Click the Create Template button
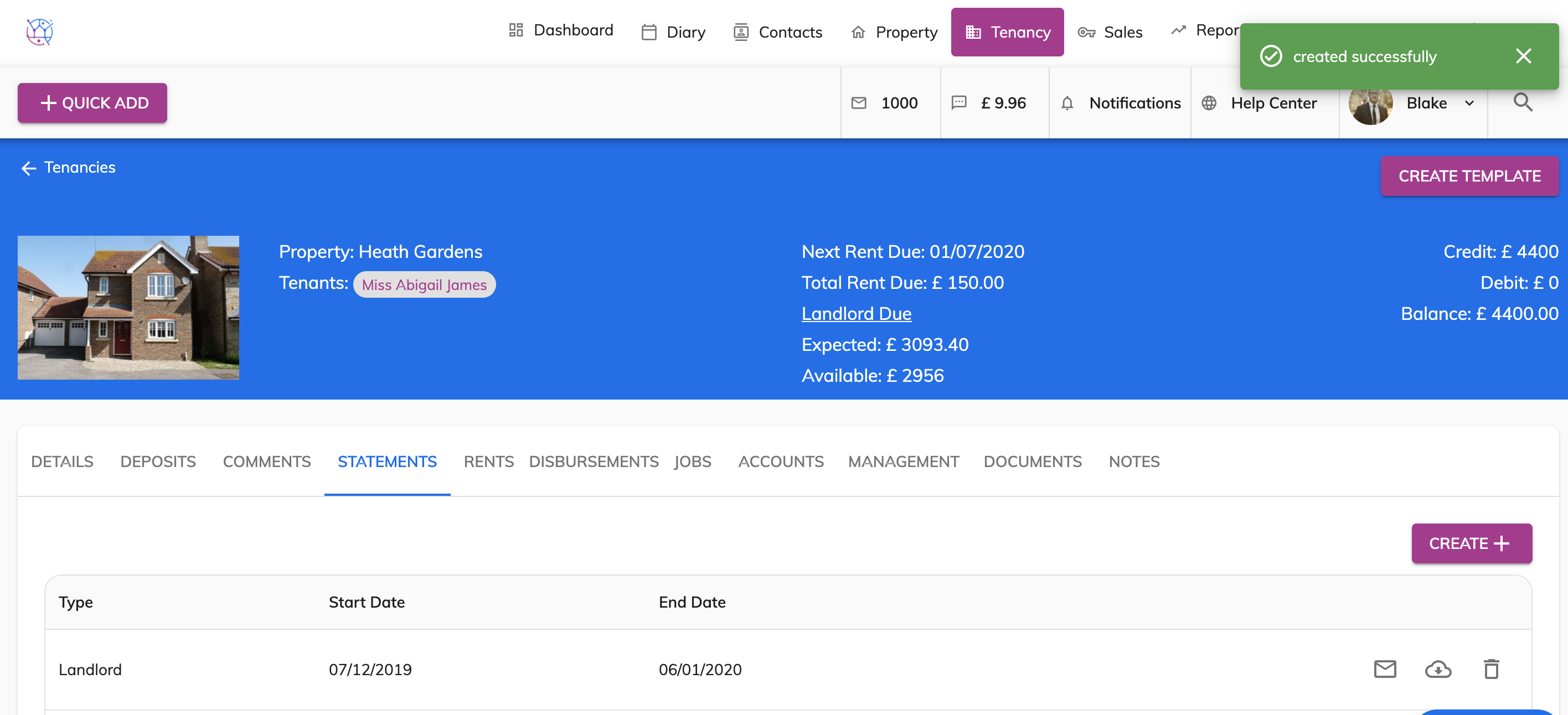This screenshot has width=1568, height=715. [1469, 176]
